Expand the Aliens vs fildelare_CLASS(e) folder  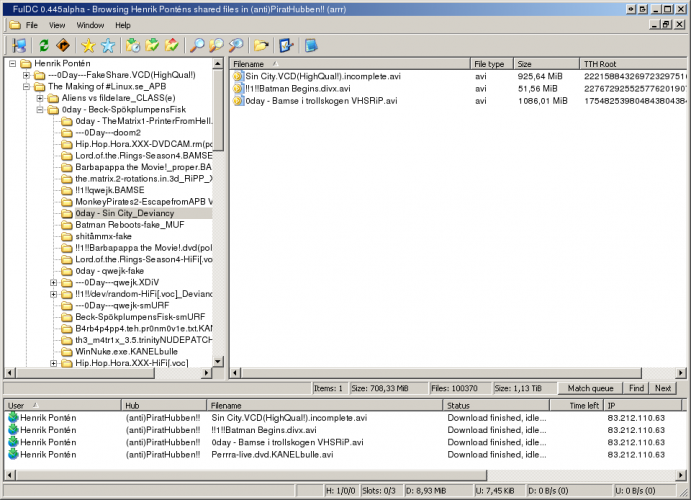pos(40,99)
